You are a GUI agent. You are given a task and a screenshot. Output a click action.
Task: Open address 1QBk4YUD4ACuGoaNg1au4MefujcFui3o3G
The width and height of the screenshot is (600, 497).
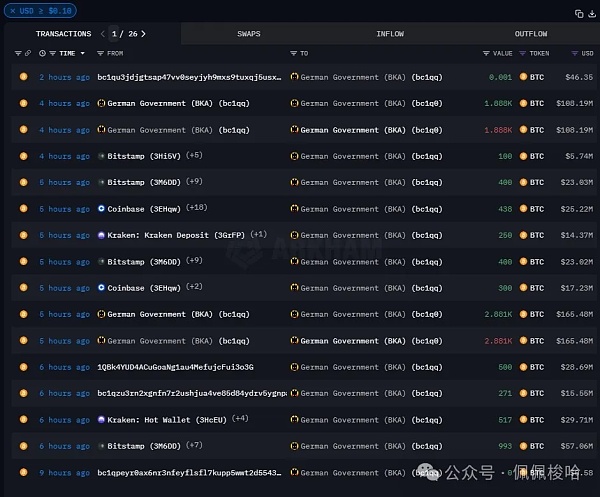[x=175, y=367]
